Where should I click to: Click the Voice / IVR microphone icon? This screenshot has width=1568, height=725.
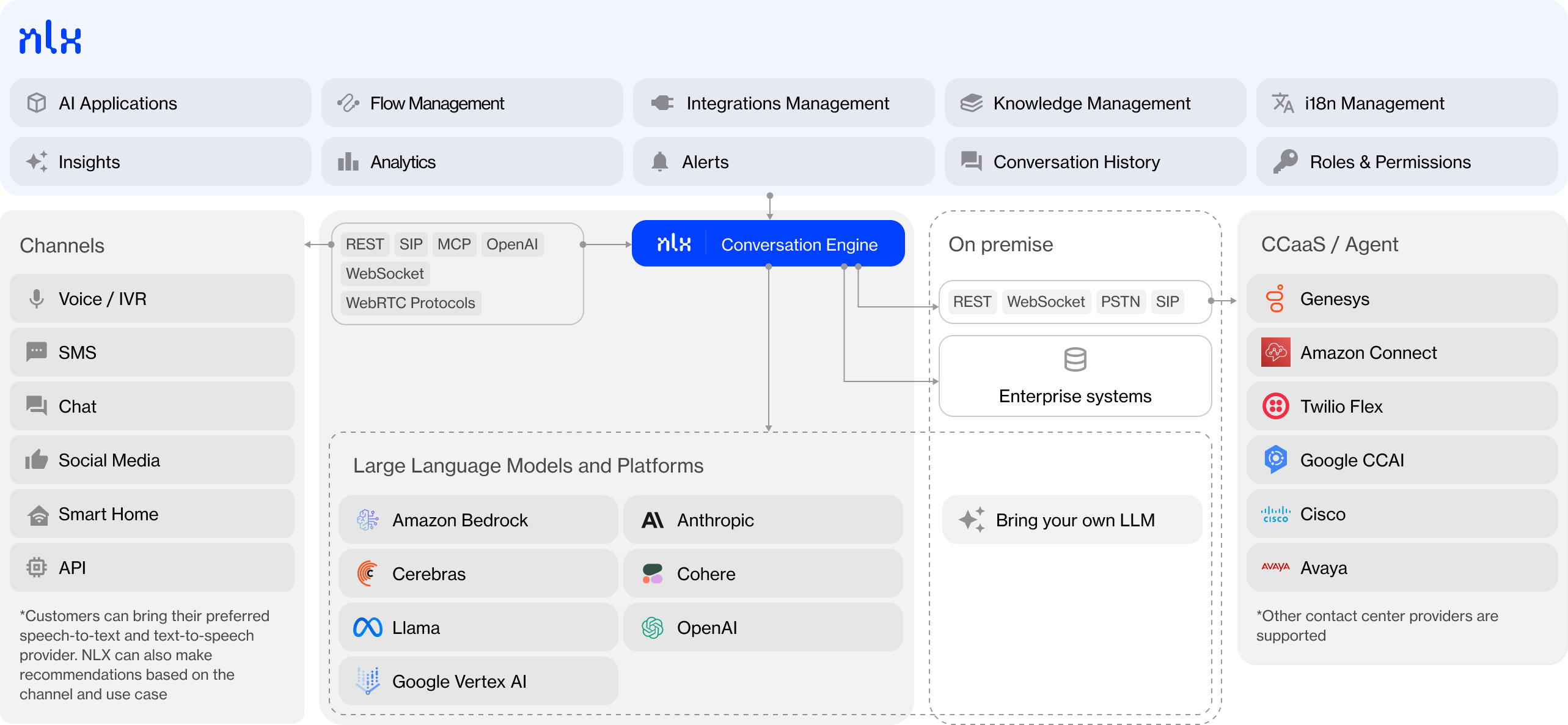tap(37, 299)
